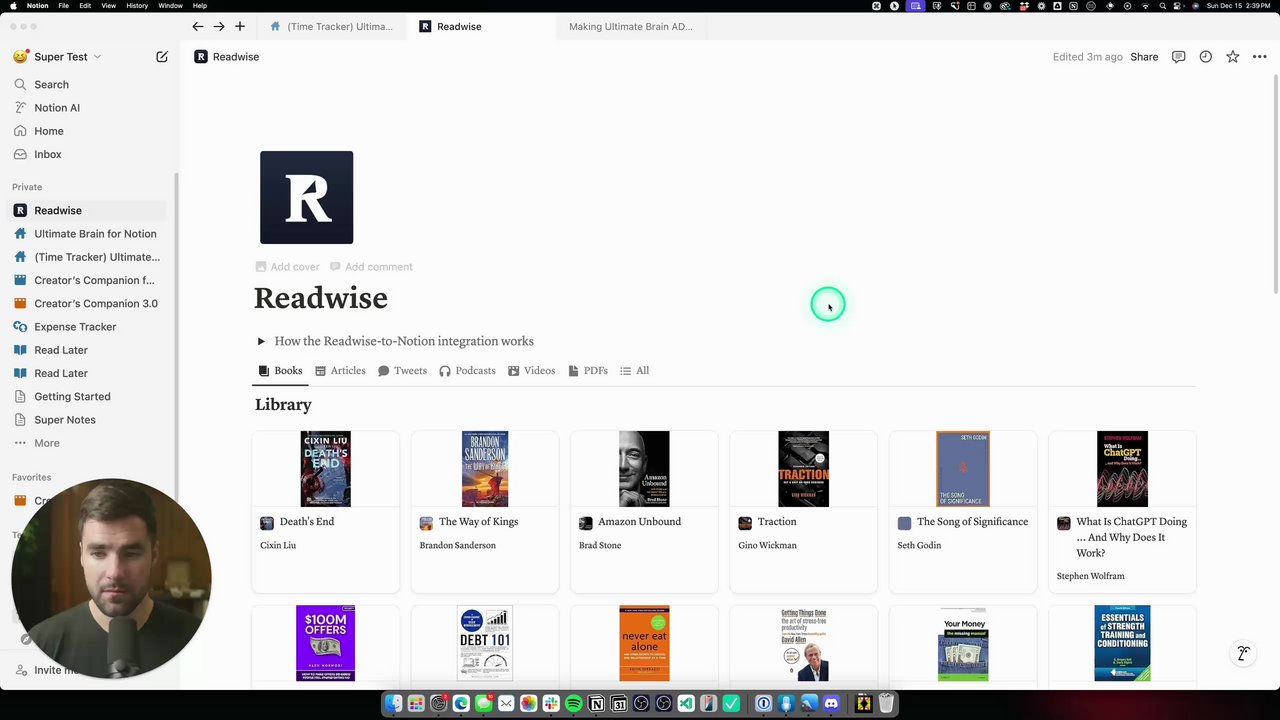
Task: Switch to the All view tab
Action: coord(634,371)
